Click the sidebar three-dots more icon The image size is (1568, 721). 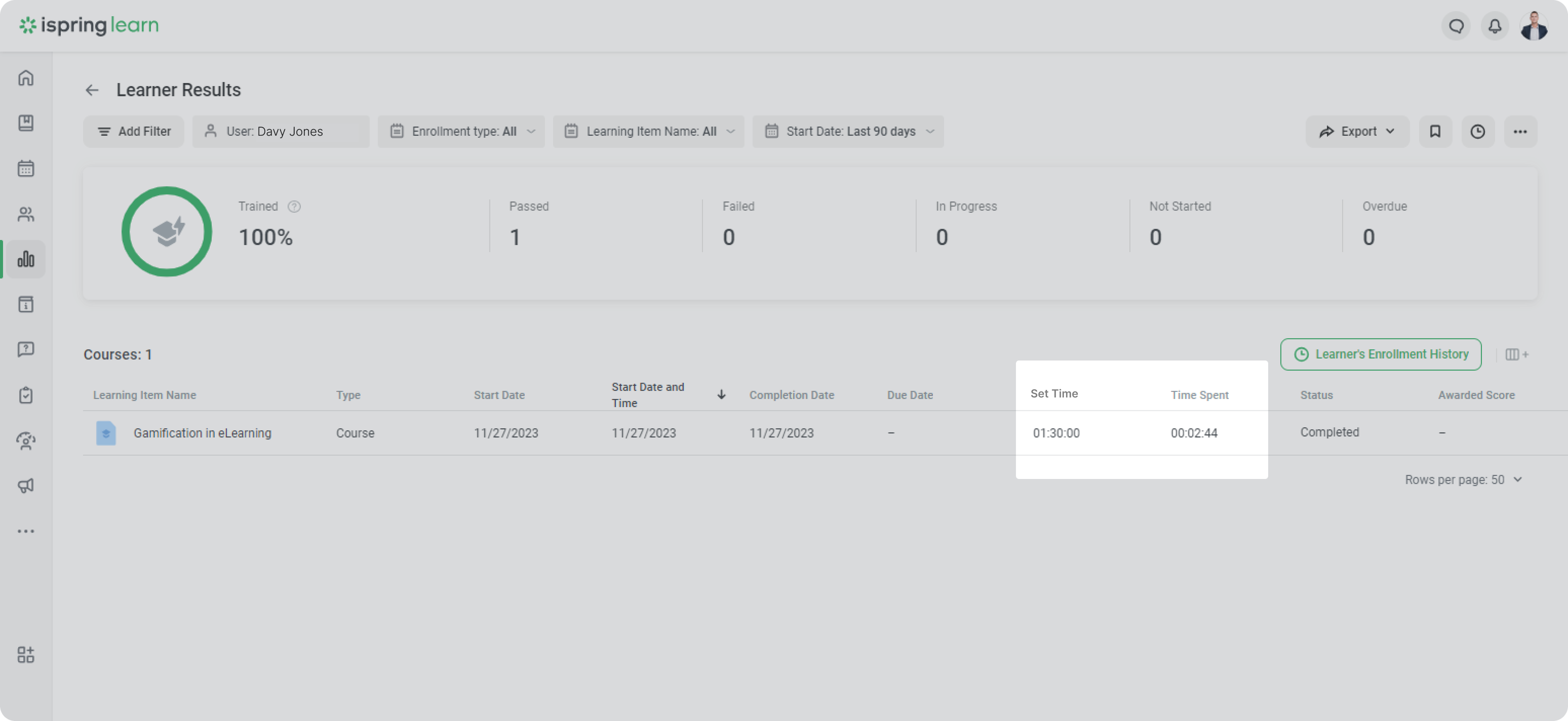[26, 531]
